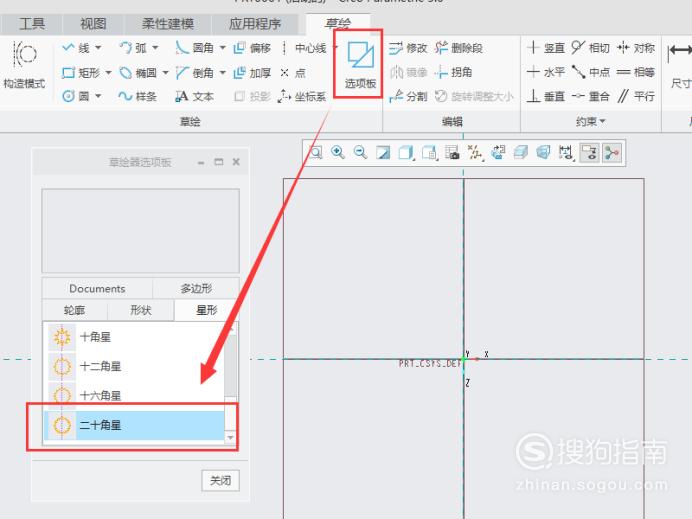This screenshot has width=692, height=519.
Task: Expand the 圆 circle dropdown arrow
Action: [x=98, y=96]
